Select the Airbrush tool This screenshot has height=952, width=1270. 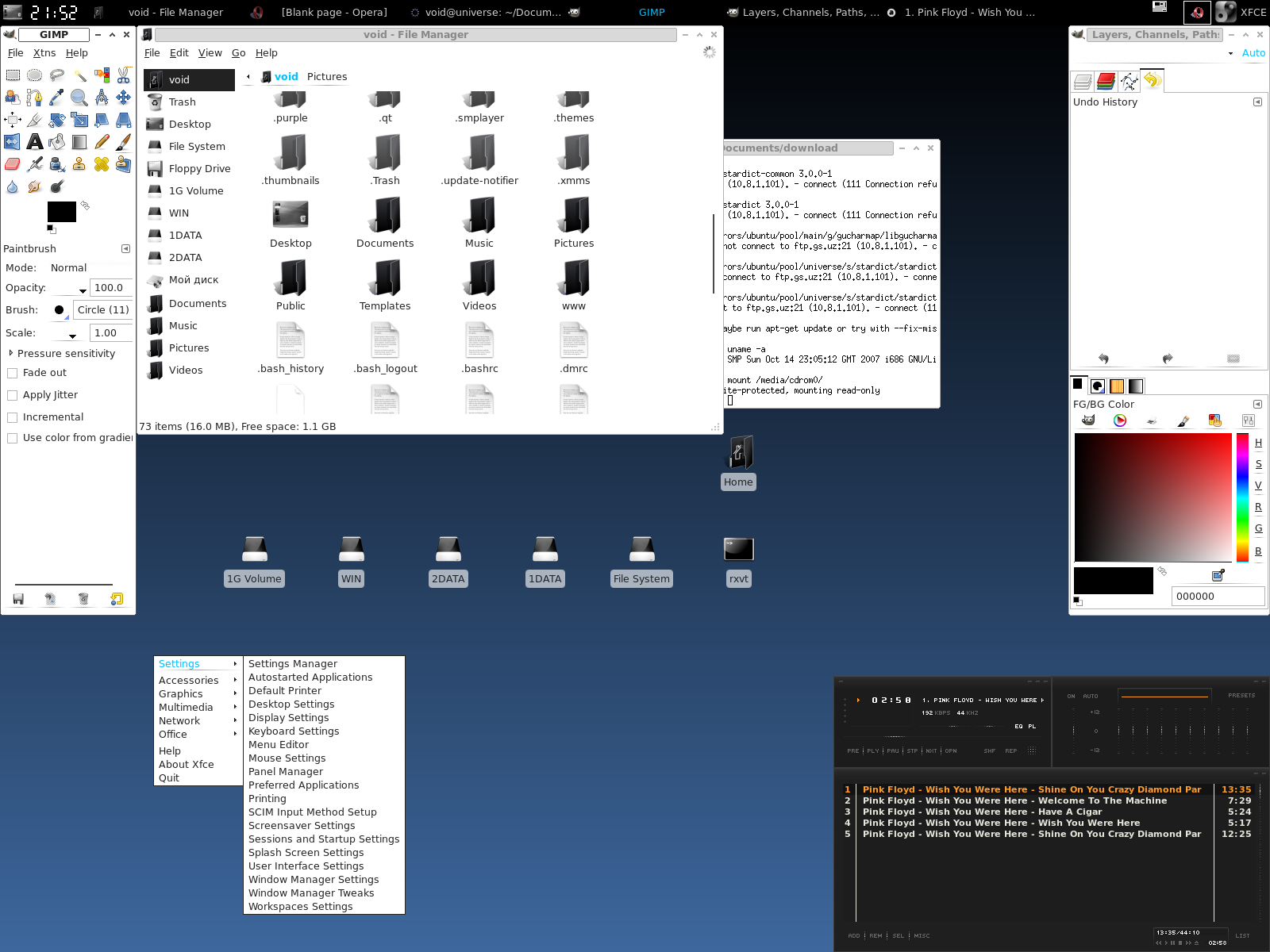[35, 164]
